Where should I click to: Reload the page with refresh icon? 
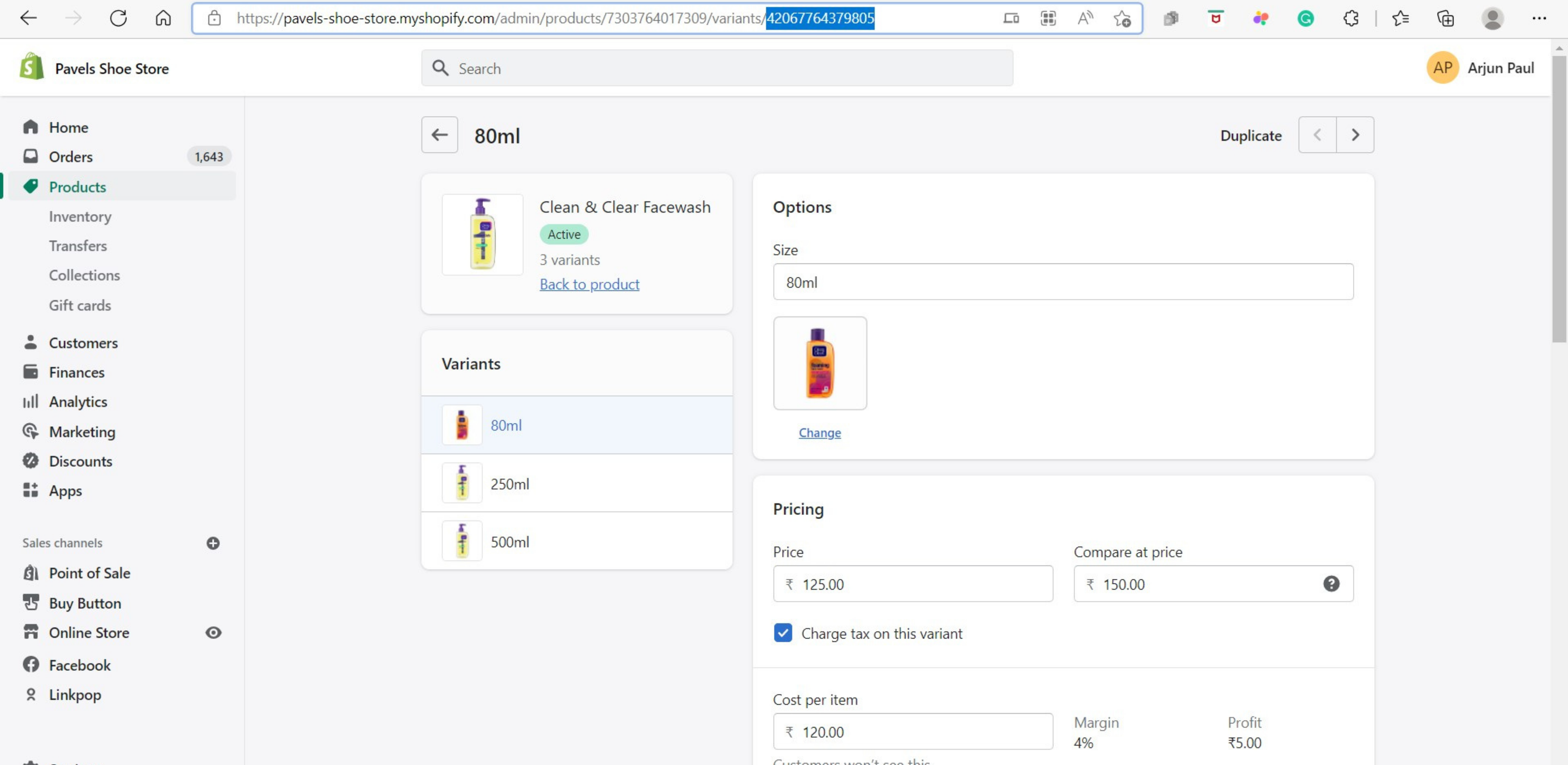point(118,18)
